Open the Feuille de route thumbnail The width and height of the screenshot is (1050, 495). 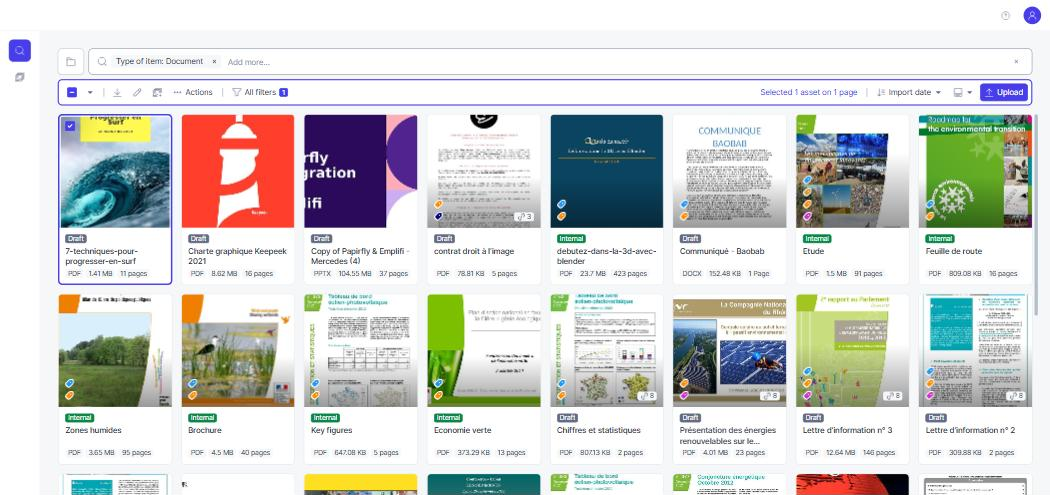(x=975, y=171)
